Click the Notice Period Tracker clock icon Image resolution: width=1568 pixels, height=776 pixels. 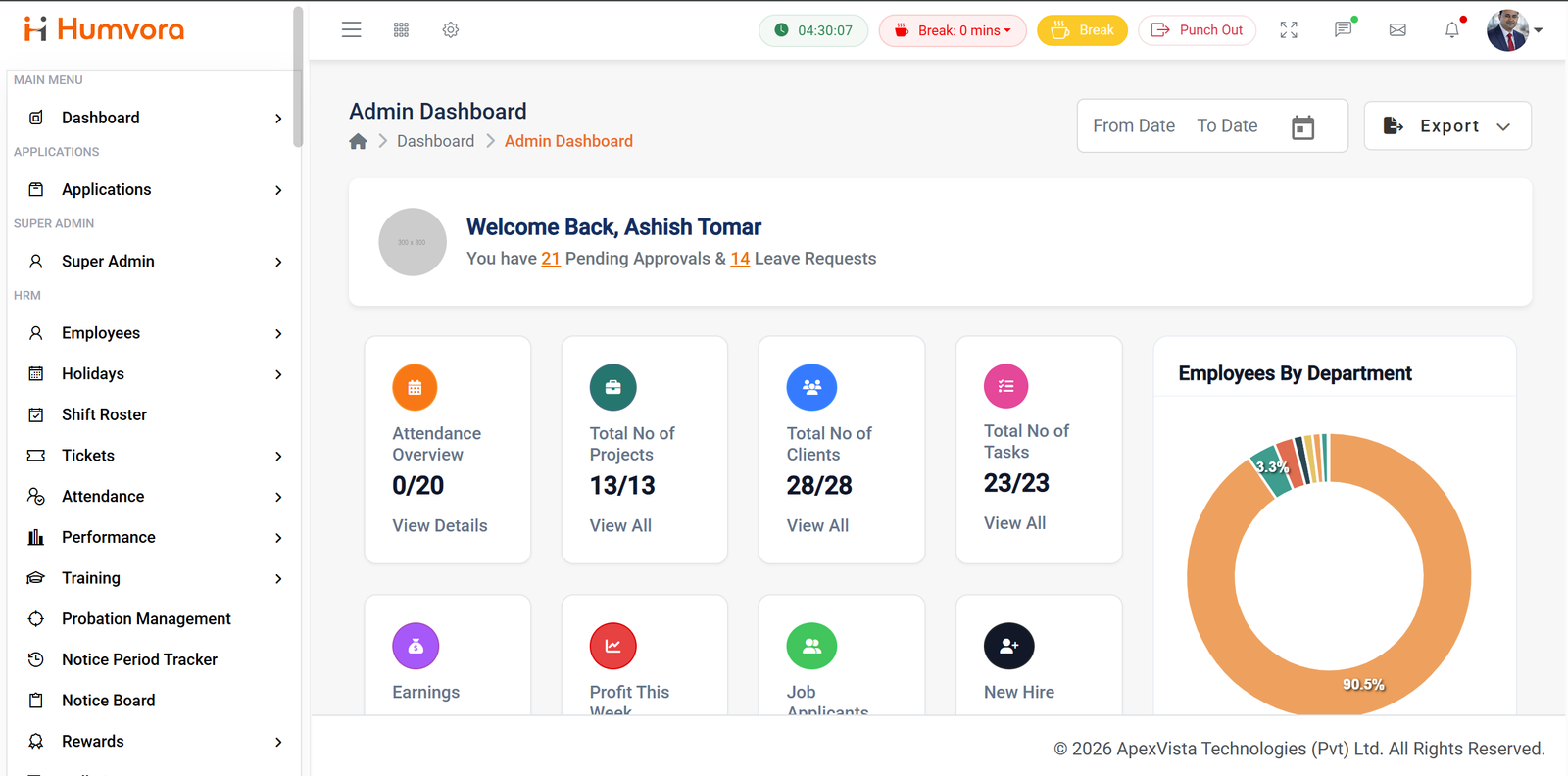click(x=36, y=659)
